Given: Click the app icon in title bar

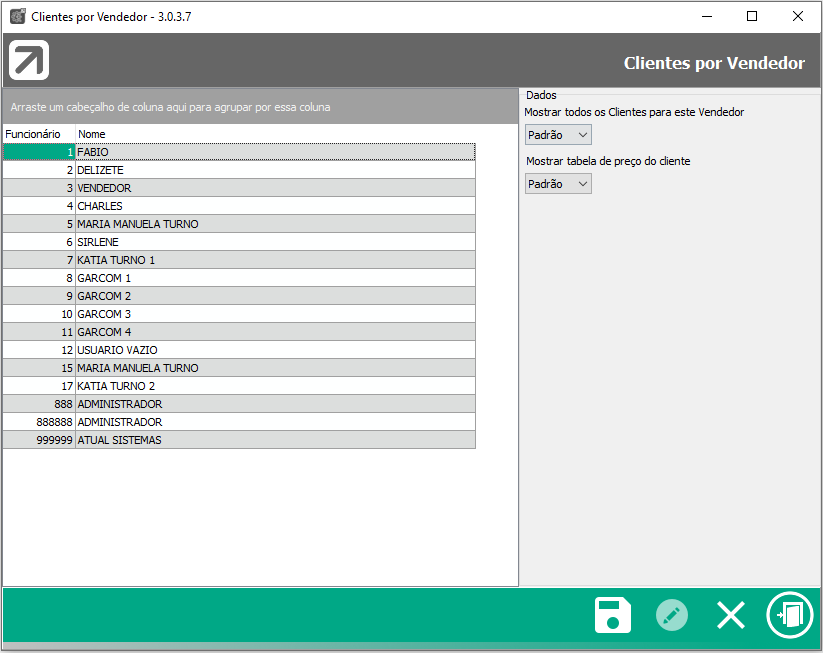Looking at the screenshot, I should [17, 16].
